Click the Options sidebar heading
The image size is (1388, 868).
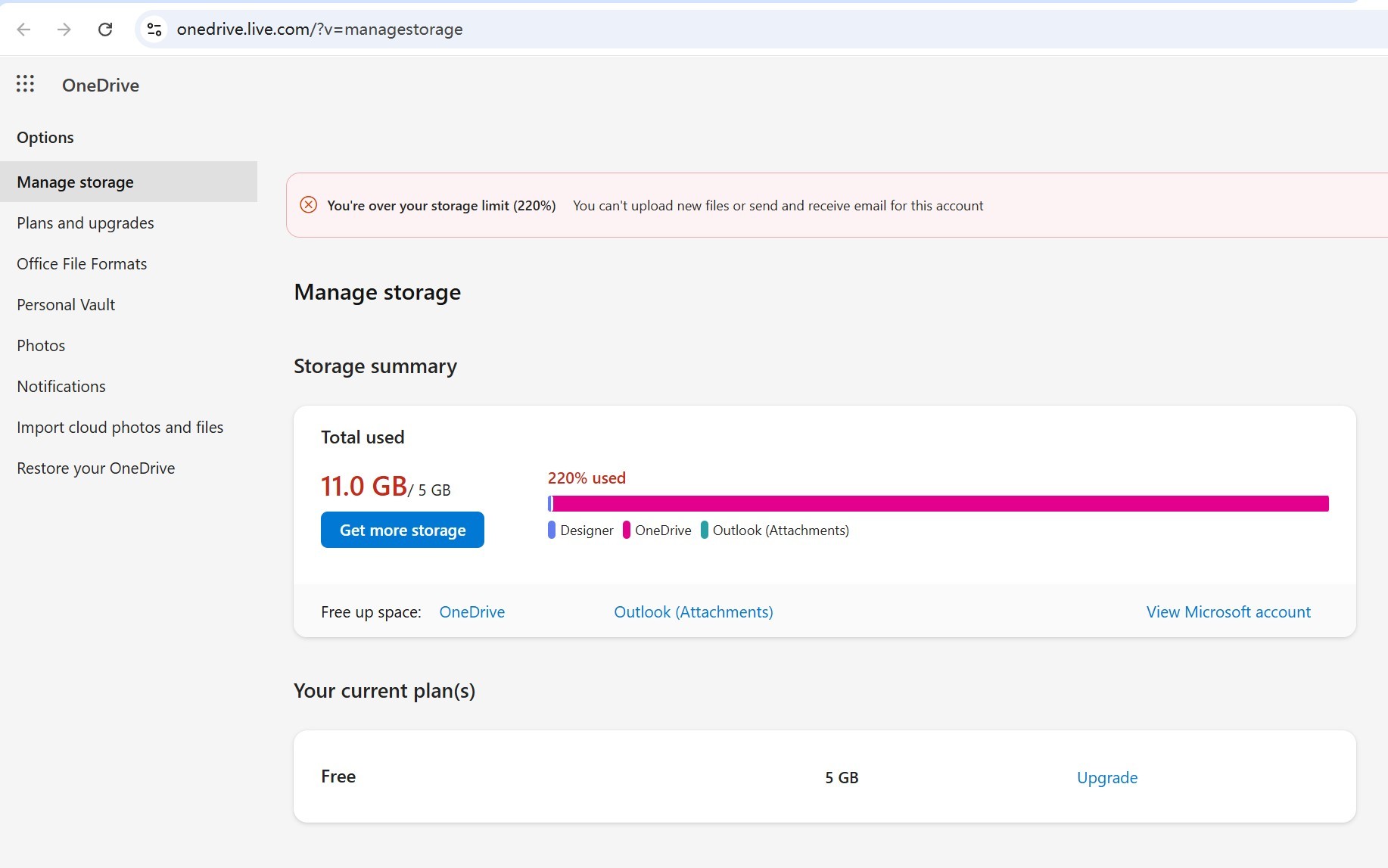[45, 137]
